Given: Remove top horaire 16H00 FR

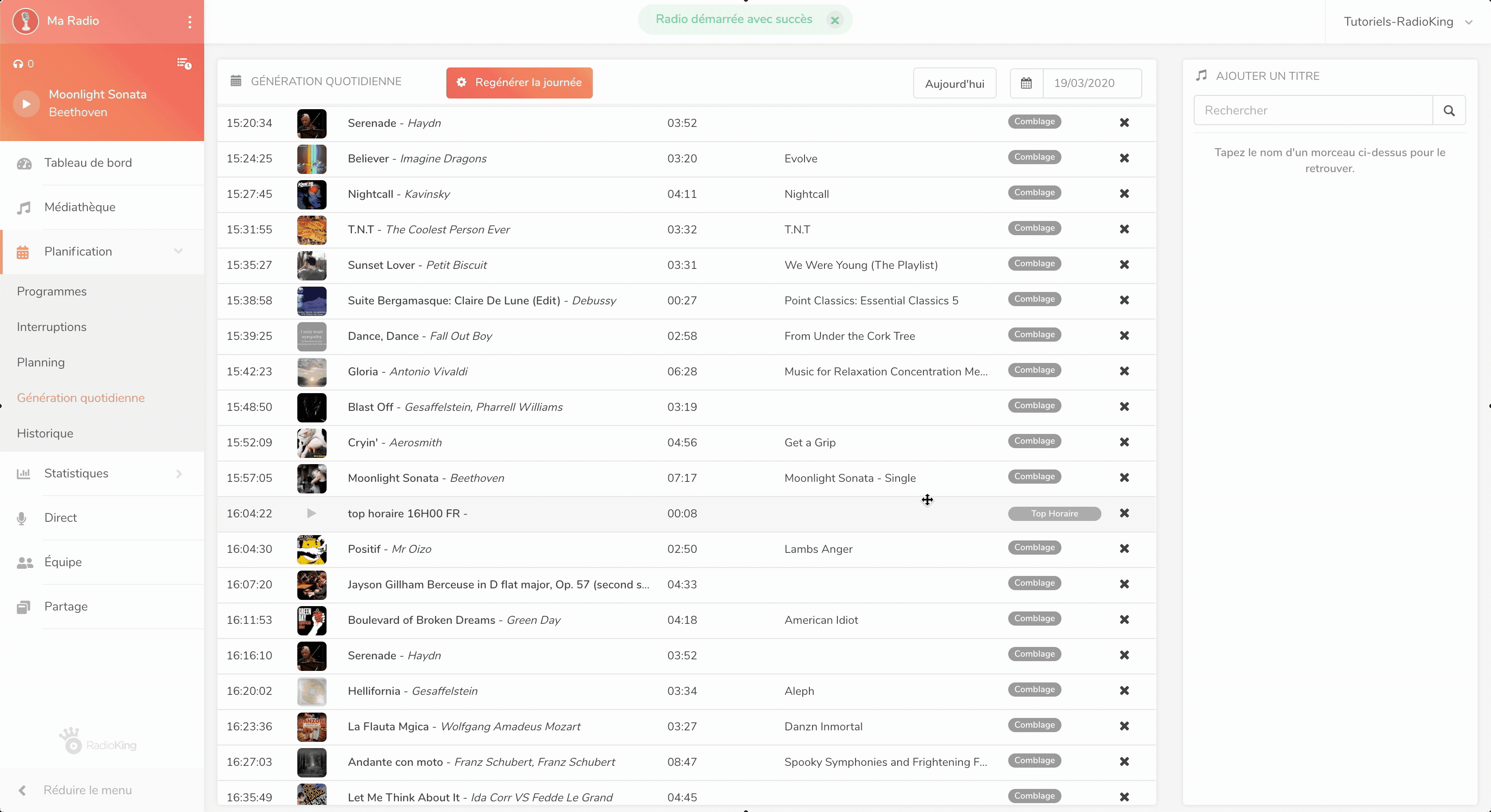Looking at the screenshot, I should (x=1124, y=513).
